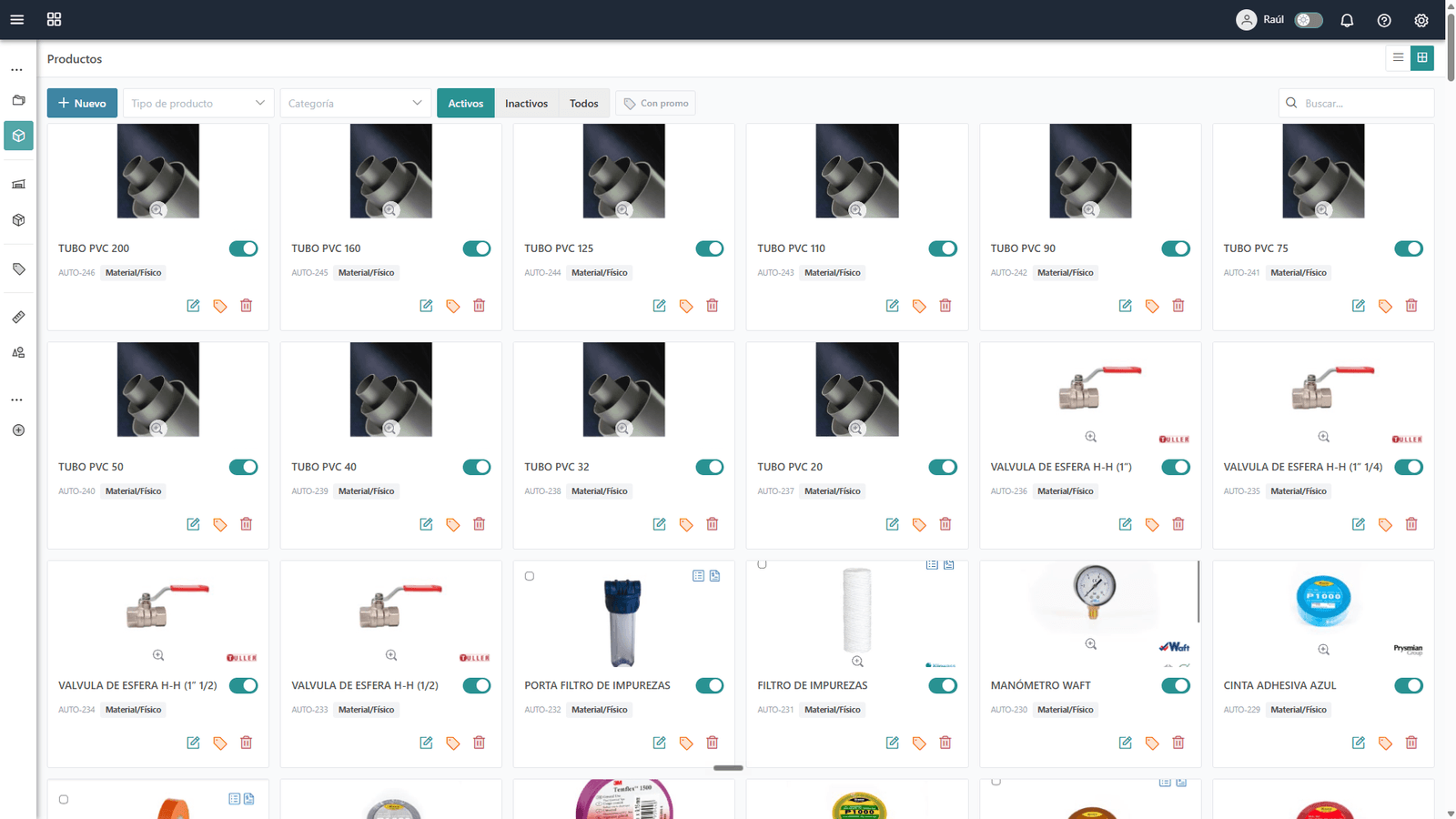Filter products by Con promo
The width and height of the screenshot is (1456, 819).
(655, 103)
